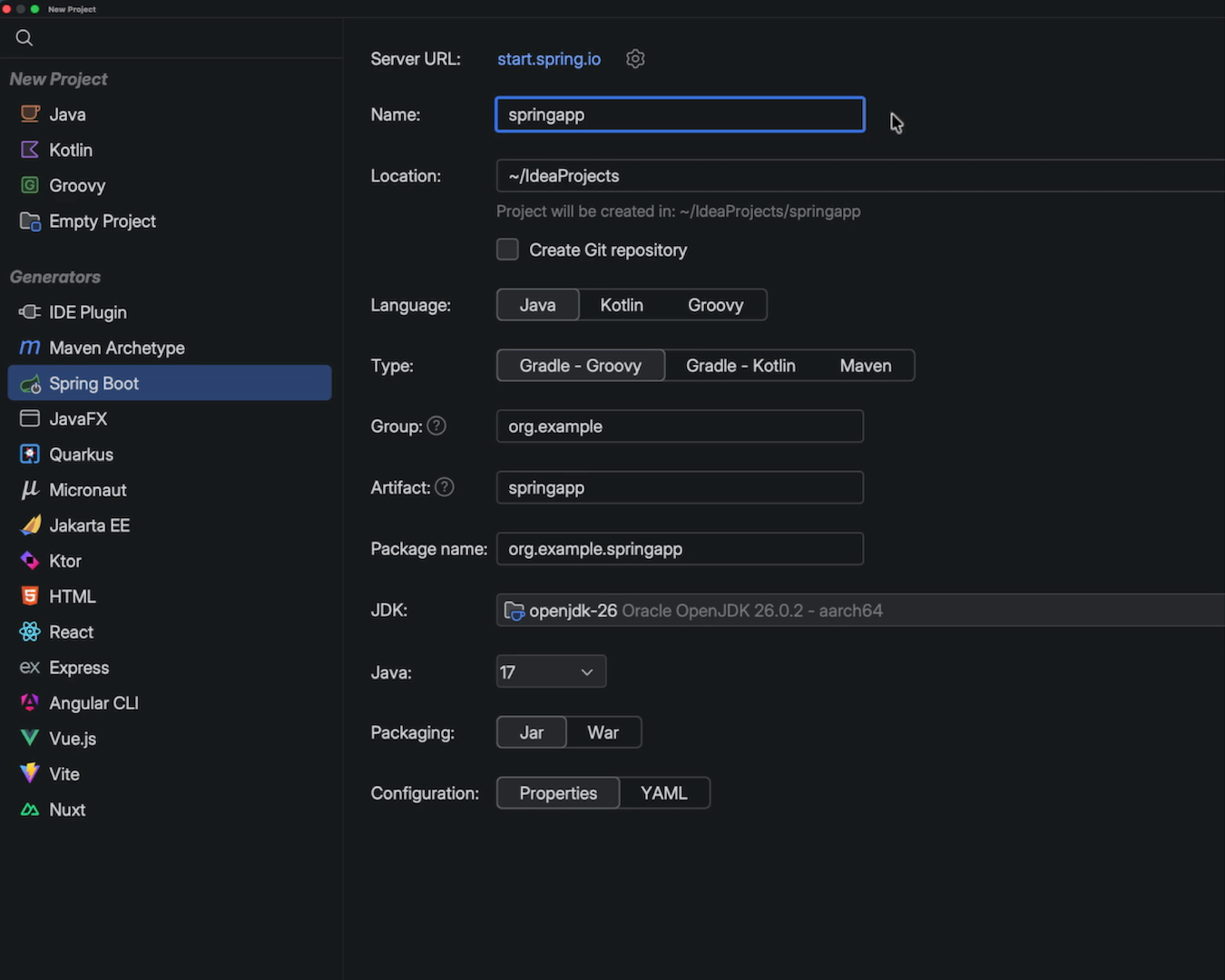Click the project Name input field
Image resolution: width=1225 pixels, height=980 pixels.
coord(680,114)
